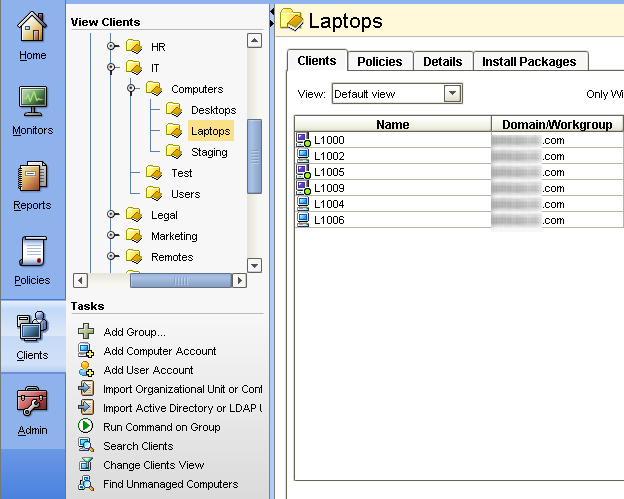Click the L1005 computer status icon
Image resolution: width=624 pixels, height=499 pixels.
click(x=303, y=172)
